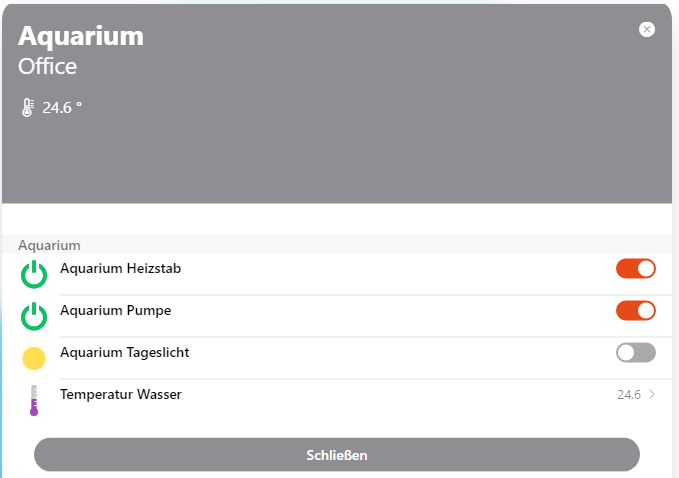Screen dimensions: 679x478
Task: Expand Temperatur Wasser details via chevron arrow
Action: click(652, 394)
